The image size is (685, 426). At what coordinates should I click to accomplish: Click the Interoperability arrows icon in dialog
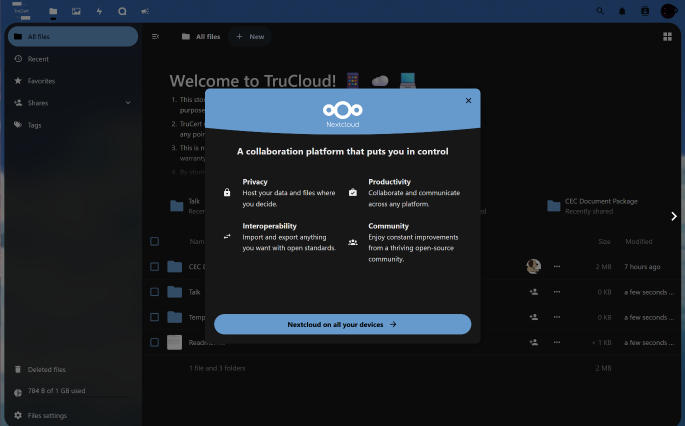pyautogui.click(x=227, y=237)
